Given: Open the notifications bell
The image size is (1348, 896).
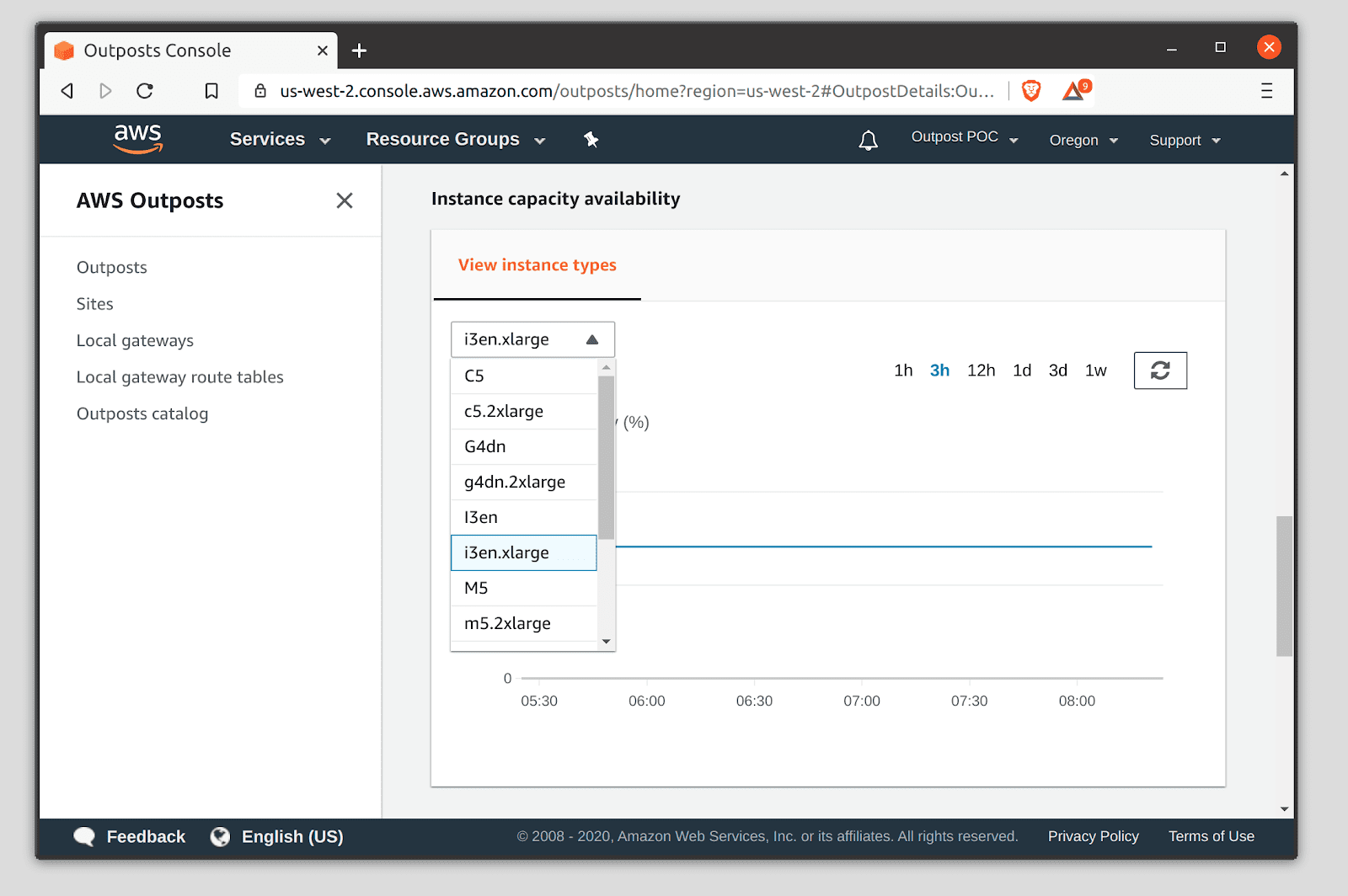Looking at the screenshot, I should tap(868, 140).
